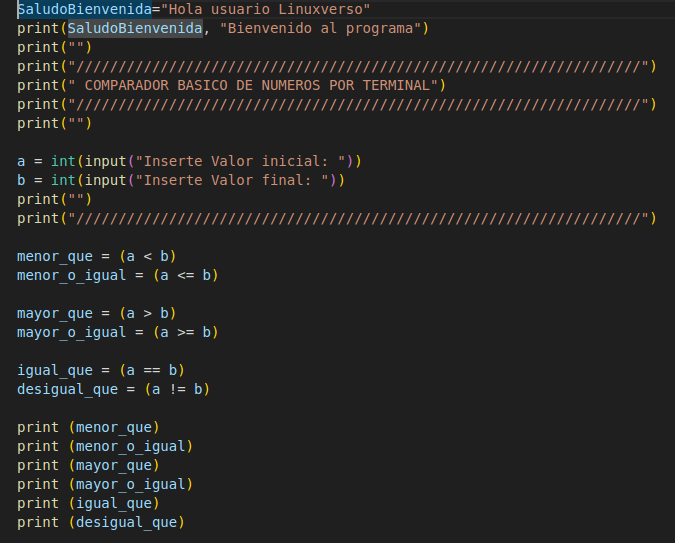Place cursor on the == equality operator
The image size is (675, 543).
[151, 370]
